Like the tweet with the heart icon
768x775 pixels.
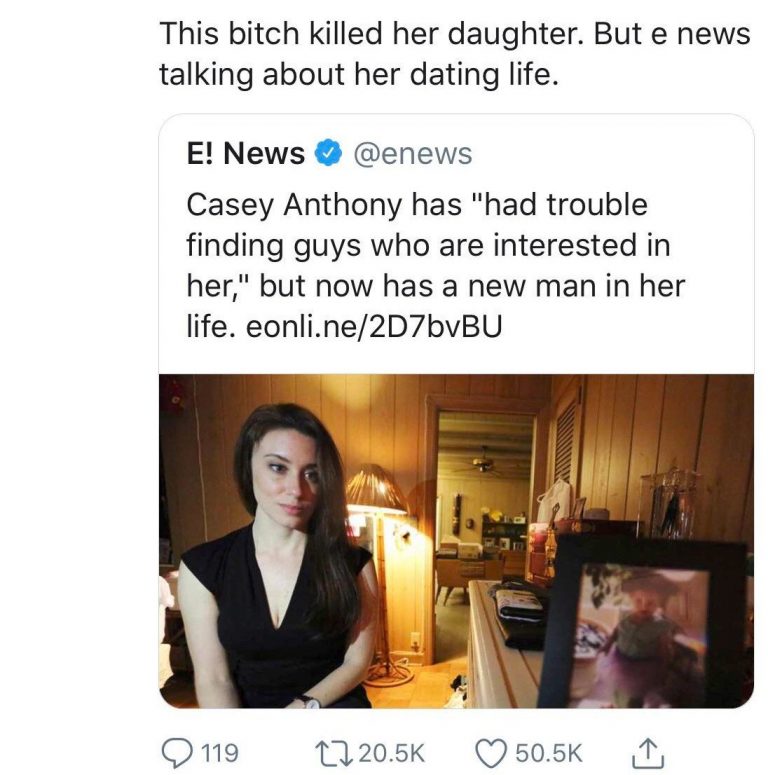click(x=490, y=751)
